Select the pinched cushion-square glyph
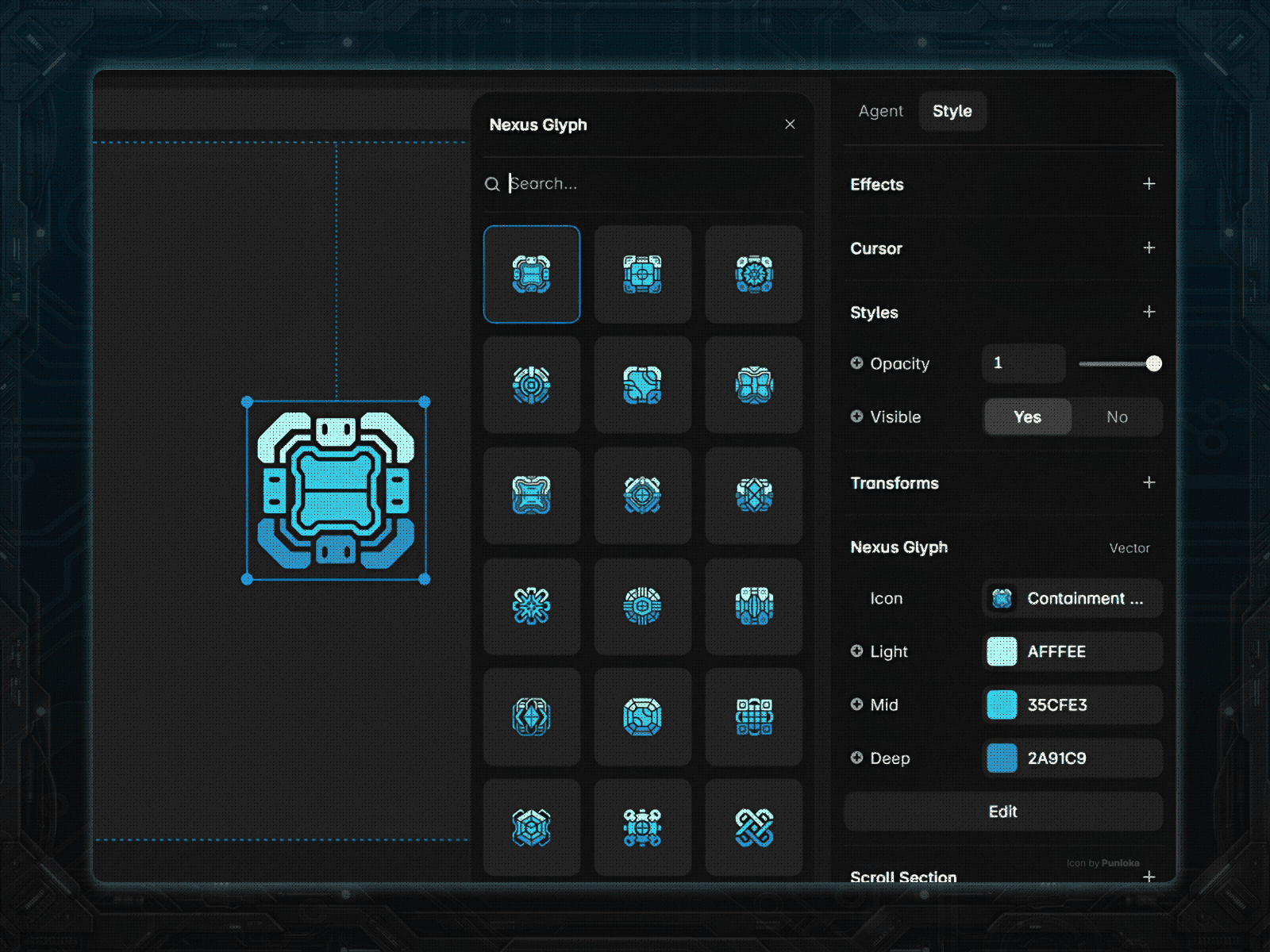Viewport: 1270px width, 952px height. pyautogui.click(x=532, y=496)
